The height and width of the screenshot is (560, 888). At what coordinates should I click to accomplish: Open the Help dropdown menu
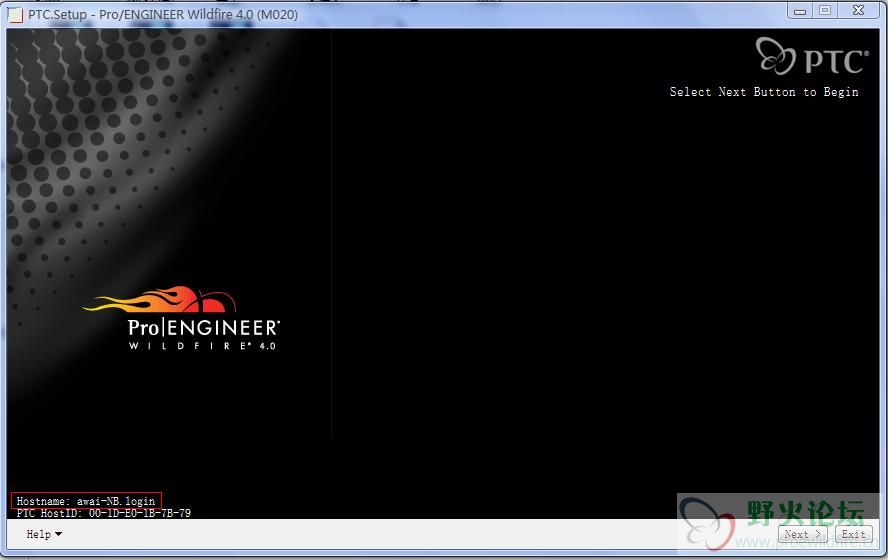(44, 534)
